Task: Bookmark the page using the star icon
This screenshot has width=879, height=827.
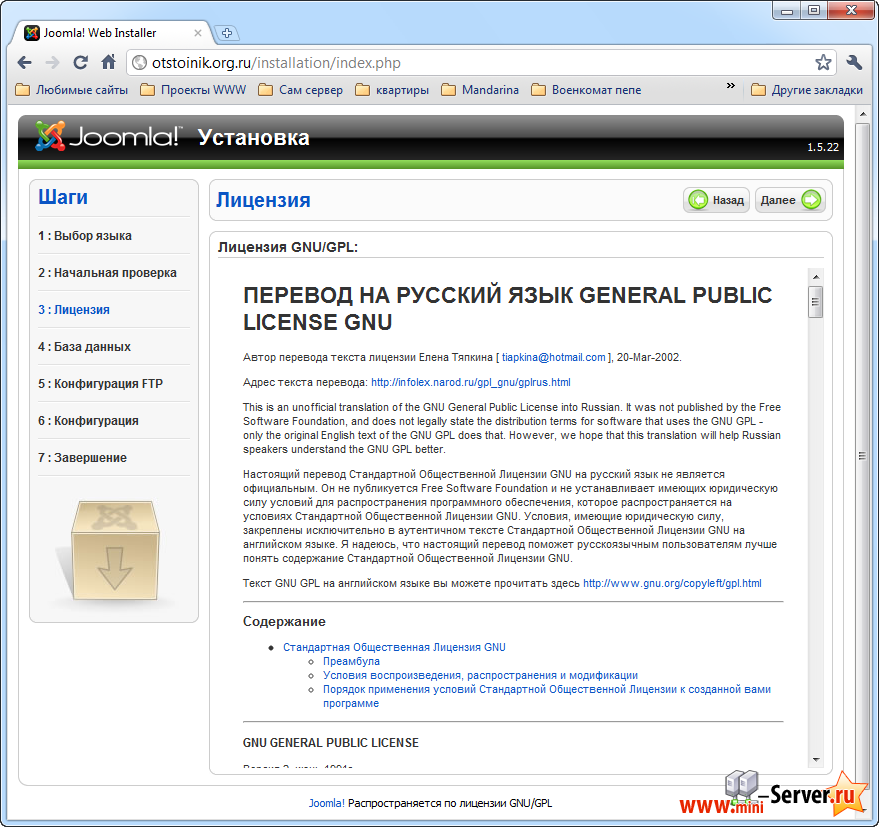Action: pos(822,61)
